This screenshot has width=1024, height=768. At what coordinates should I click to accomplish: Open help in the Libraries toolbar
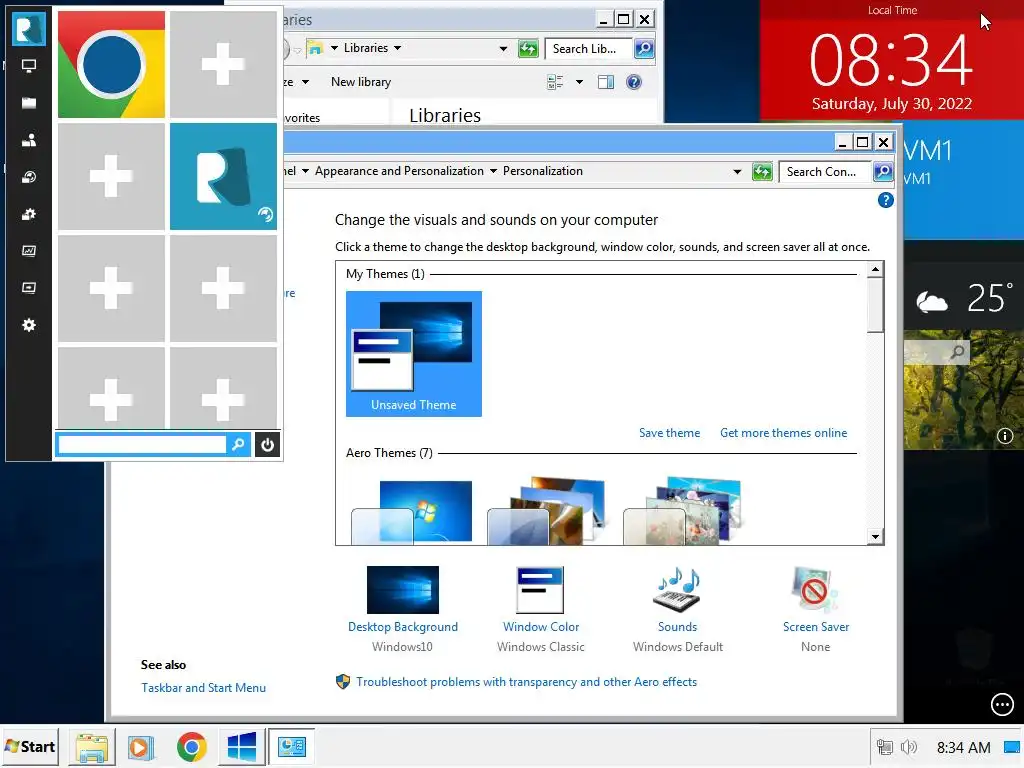633,82
